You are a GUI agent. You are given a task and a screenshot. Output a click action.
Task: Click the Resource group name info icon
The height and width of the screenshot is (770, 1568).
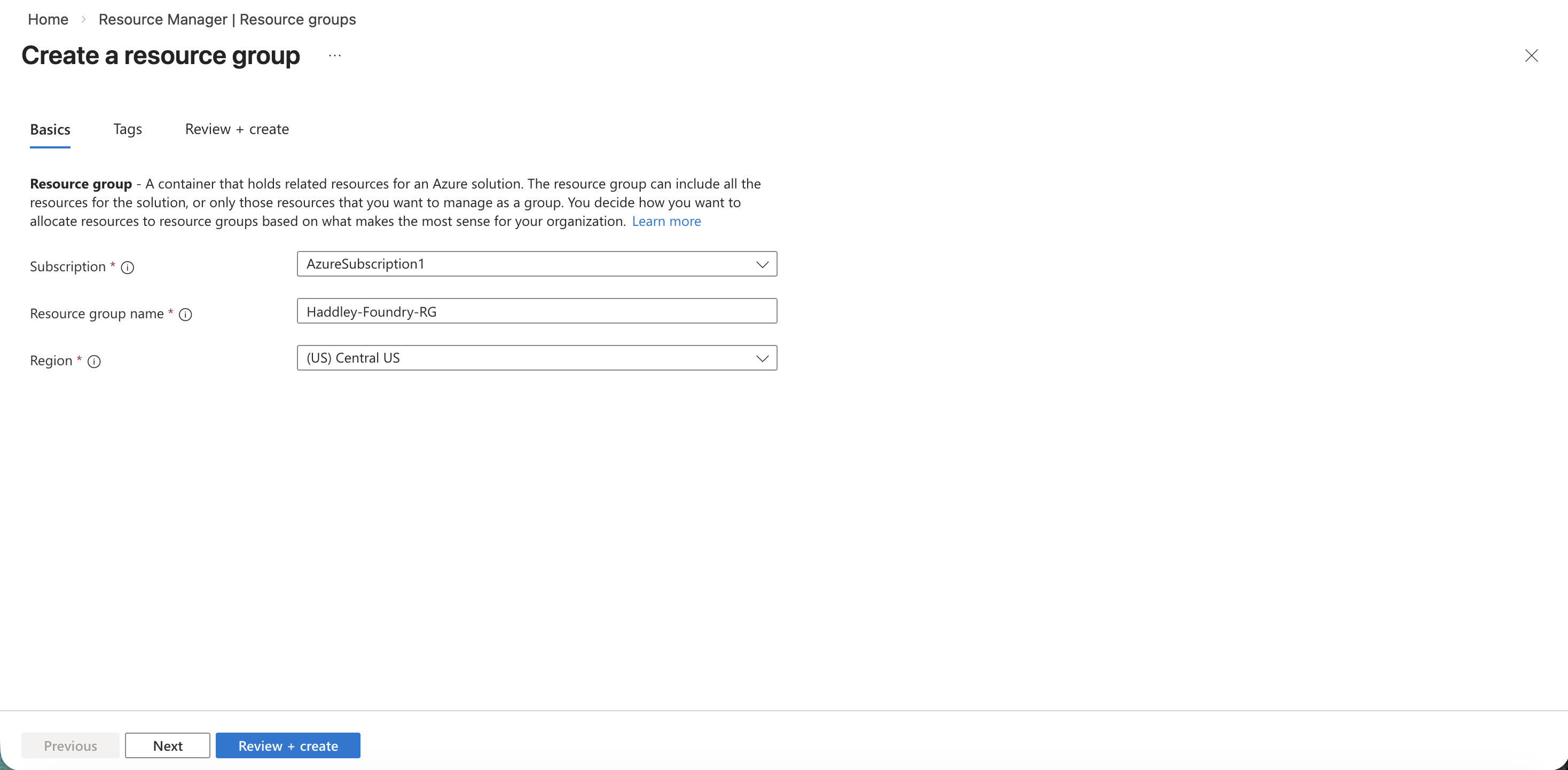tap(186, 314)
